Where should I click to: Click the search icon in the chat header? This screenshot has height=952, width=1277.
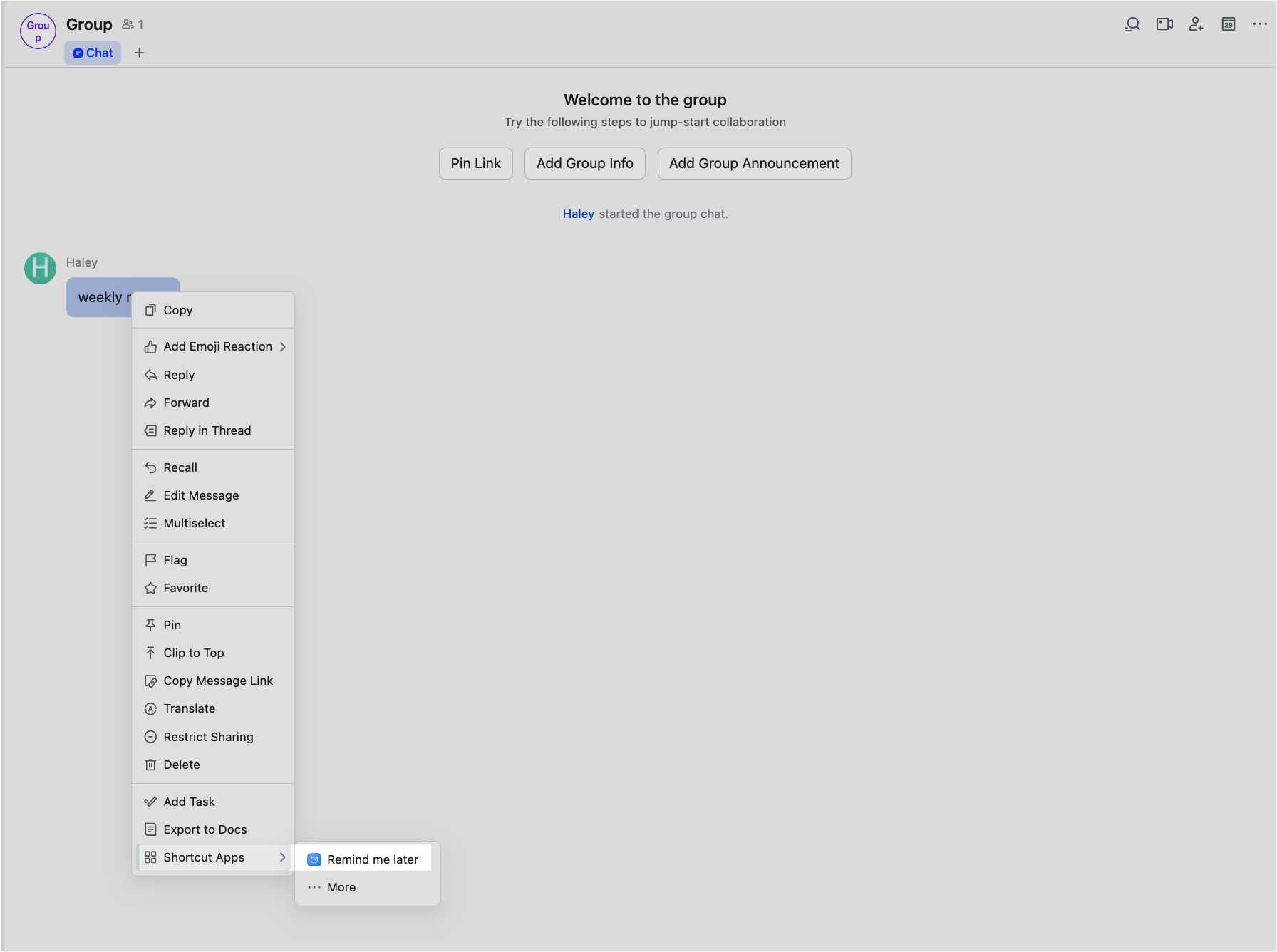pos(1132,24)
